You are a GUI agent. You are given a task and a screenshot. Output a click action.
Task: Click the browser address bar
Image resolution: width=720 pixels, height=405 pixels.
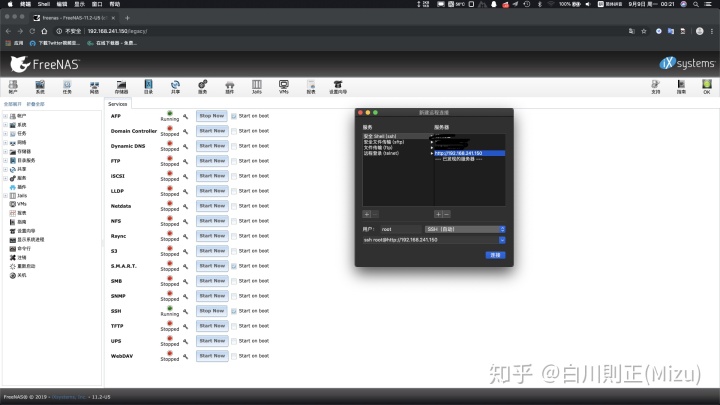coord(340,31)
